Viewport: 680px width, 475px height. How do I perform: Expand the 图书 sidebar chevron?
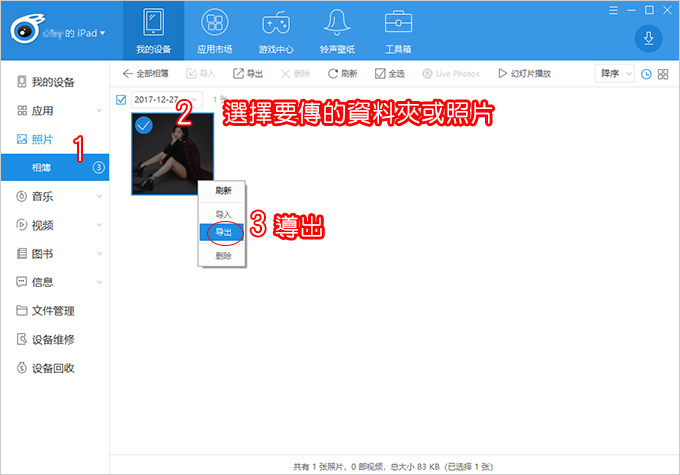99,254
